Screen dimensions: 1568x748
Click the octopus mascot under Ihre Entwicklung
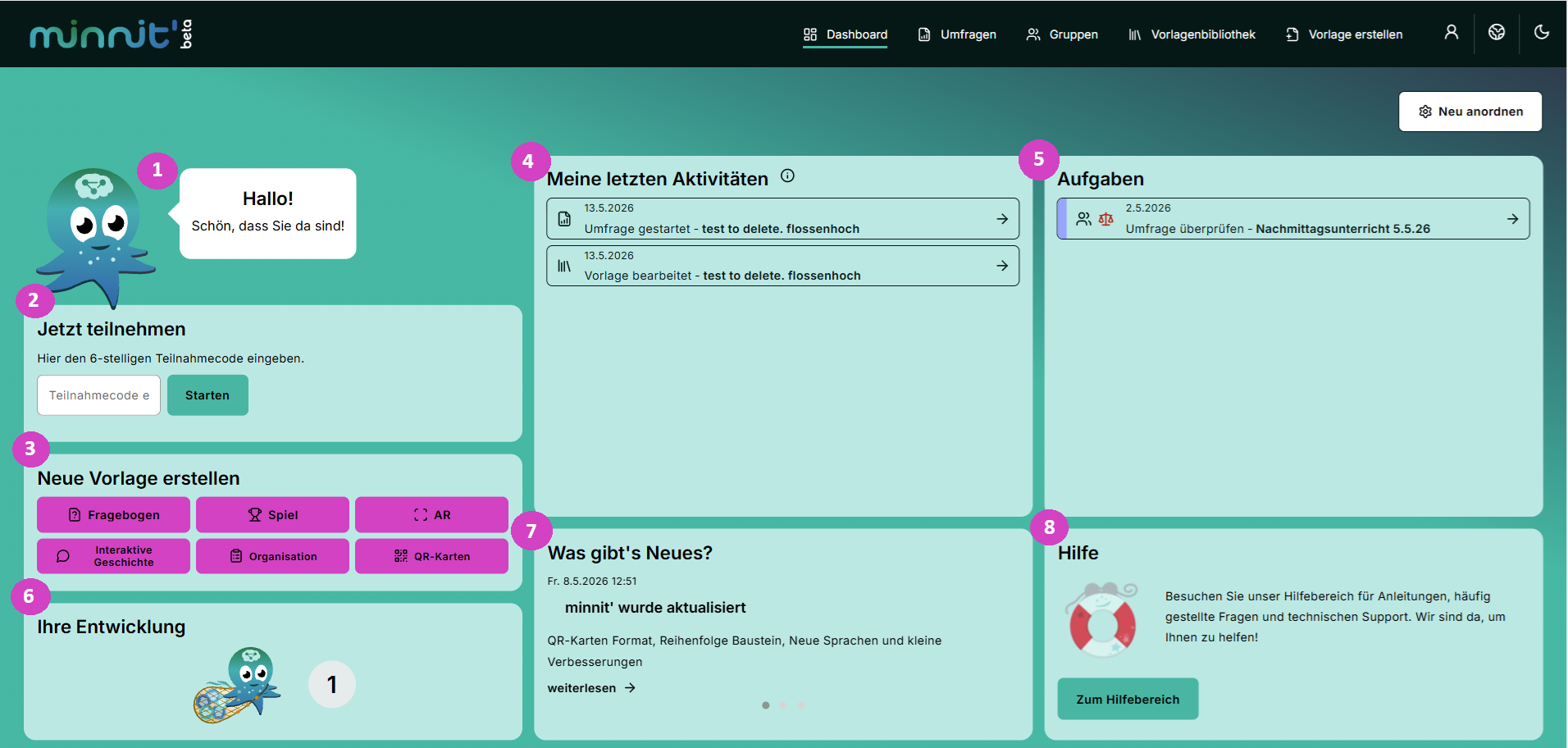click(237, 684)
